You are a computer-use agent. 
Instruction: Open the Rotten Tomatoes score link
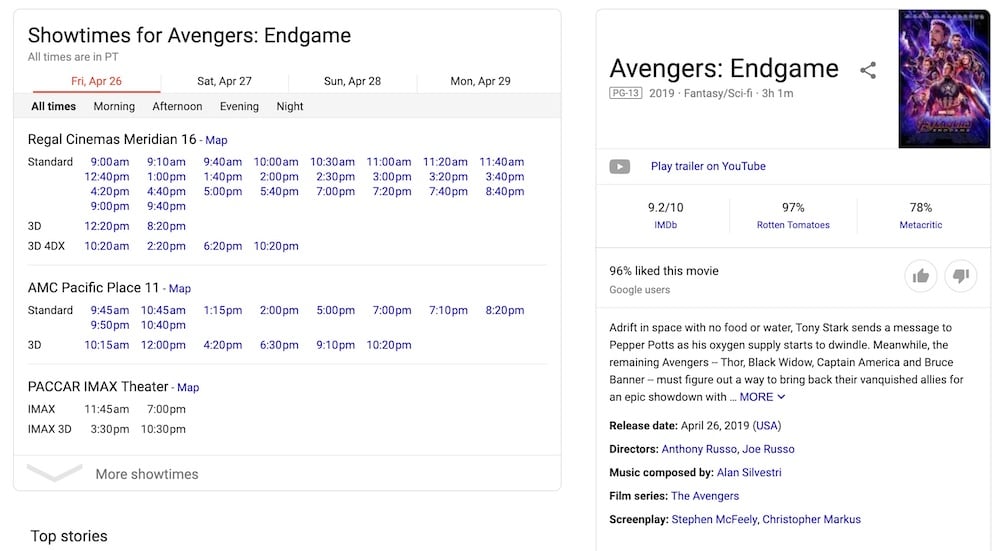(x=793, y=225)
